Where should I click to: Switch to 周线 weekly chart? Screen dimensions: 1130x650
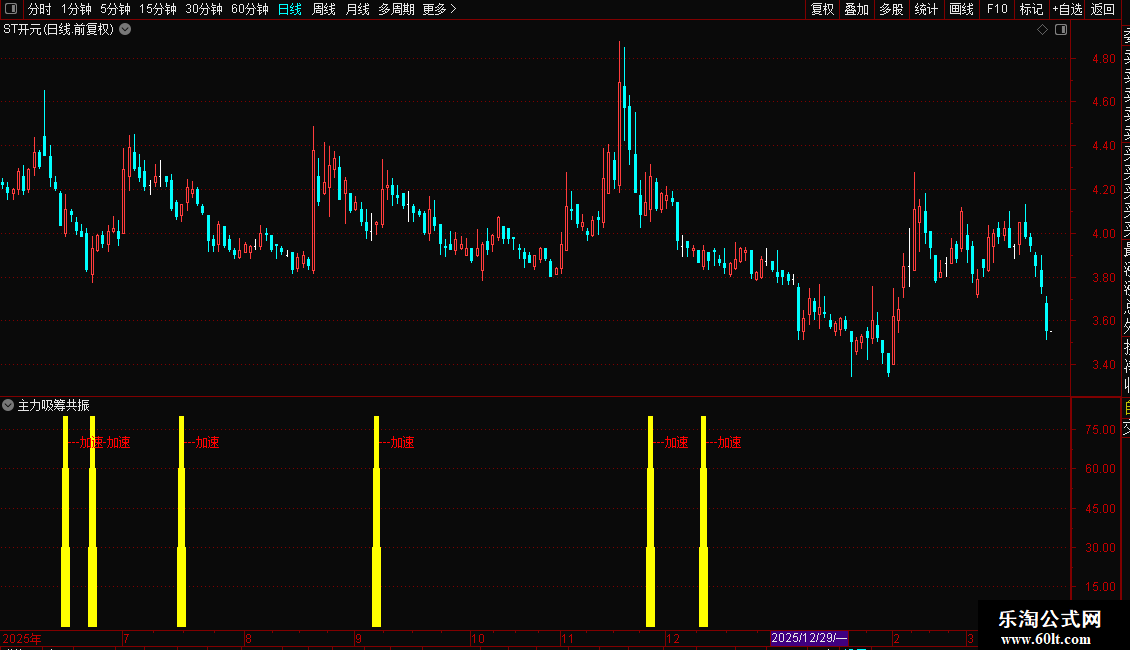pyautogui.click(x=324, y=9)
